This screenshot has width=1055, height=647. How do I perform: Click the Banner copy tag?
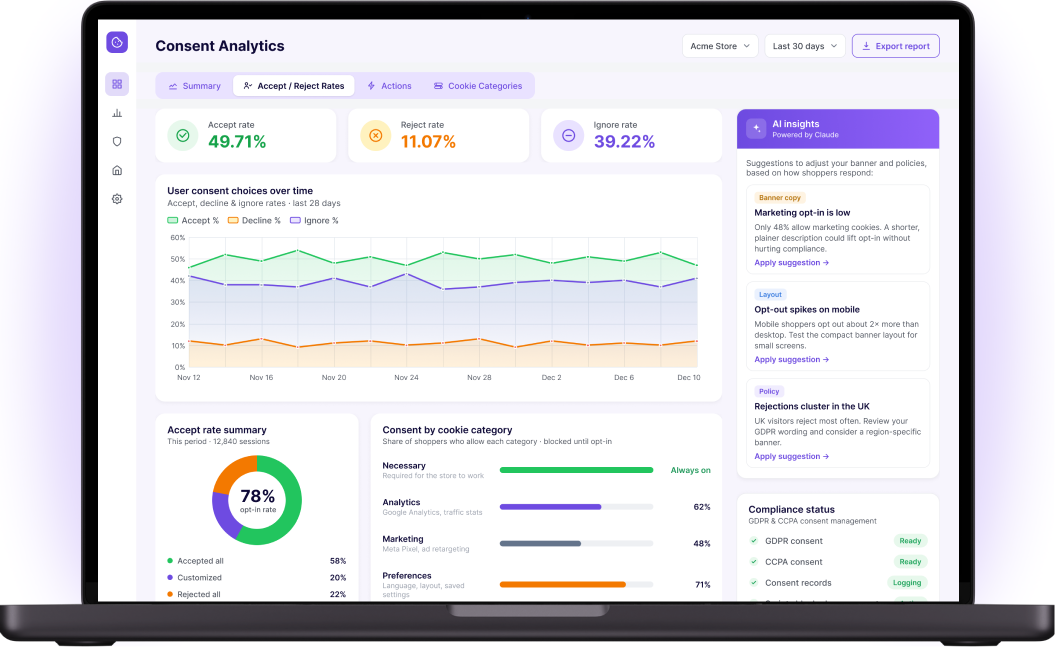tap(780, 198)
